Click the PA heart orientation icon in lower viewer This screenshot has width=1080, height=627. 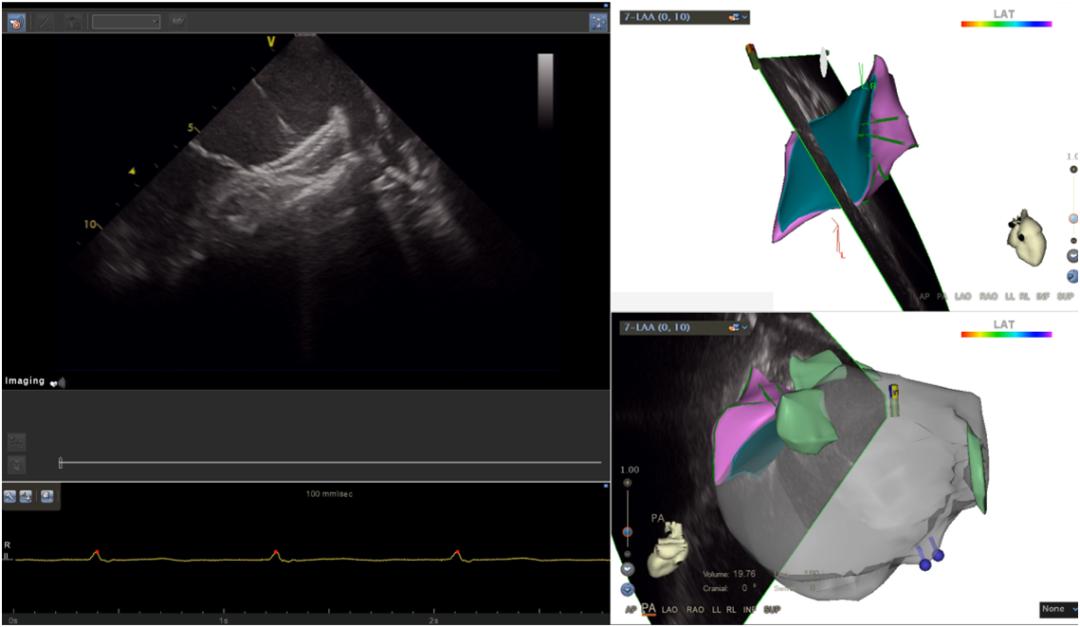667,548
